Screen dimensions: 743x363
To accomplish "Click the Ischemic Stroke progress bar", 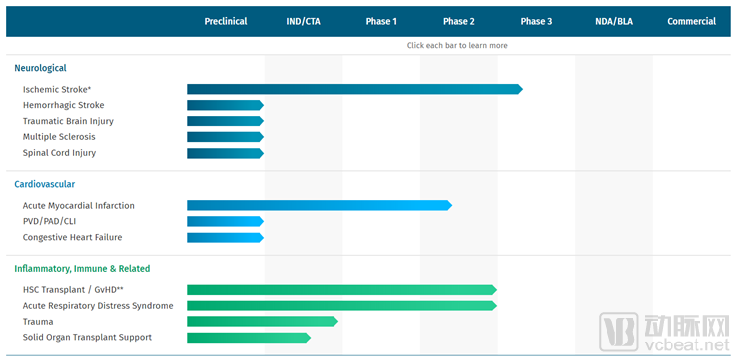I will pos(355,89).
